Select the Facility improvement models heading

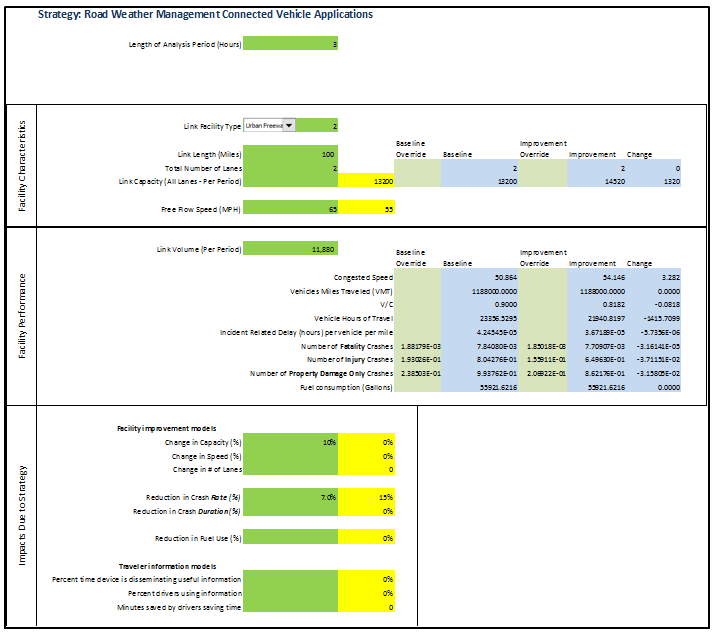pyautogui.click(x=166, y=428)
